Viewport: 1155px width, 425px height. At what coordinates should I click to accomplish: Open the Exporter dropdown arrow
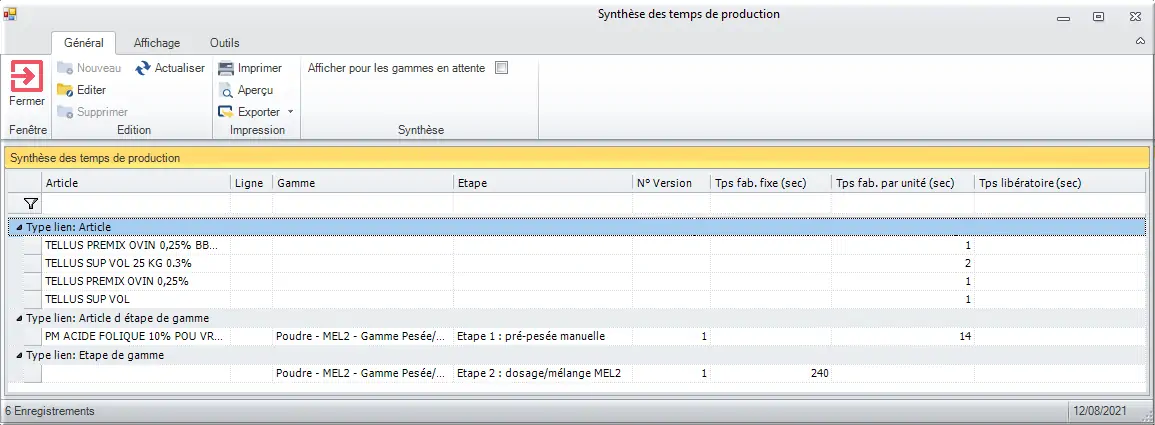click(x=290, y=112)
